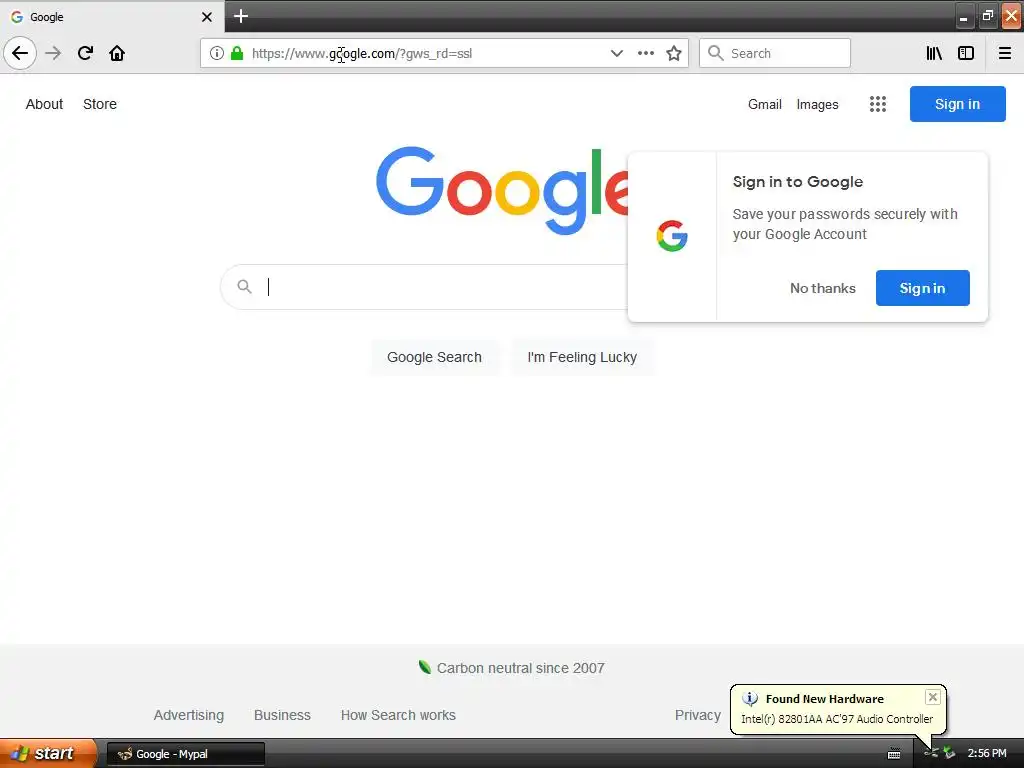Open the hamburger application menu

pos(1005,53)
